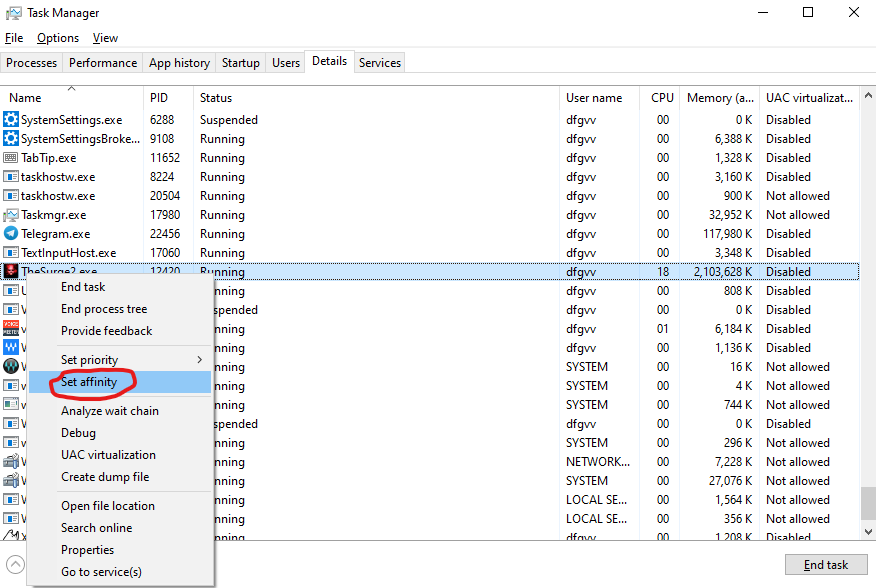The image size is (876, 588).
Task: Choose Set affinity from the context menu
Action: [x=89, y=382]
